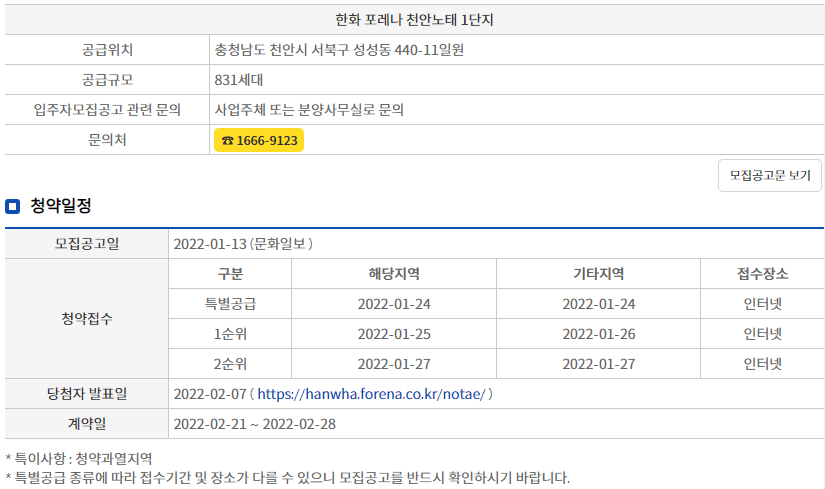Click the 831세대 supply scale value

tap(238, 80)
